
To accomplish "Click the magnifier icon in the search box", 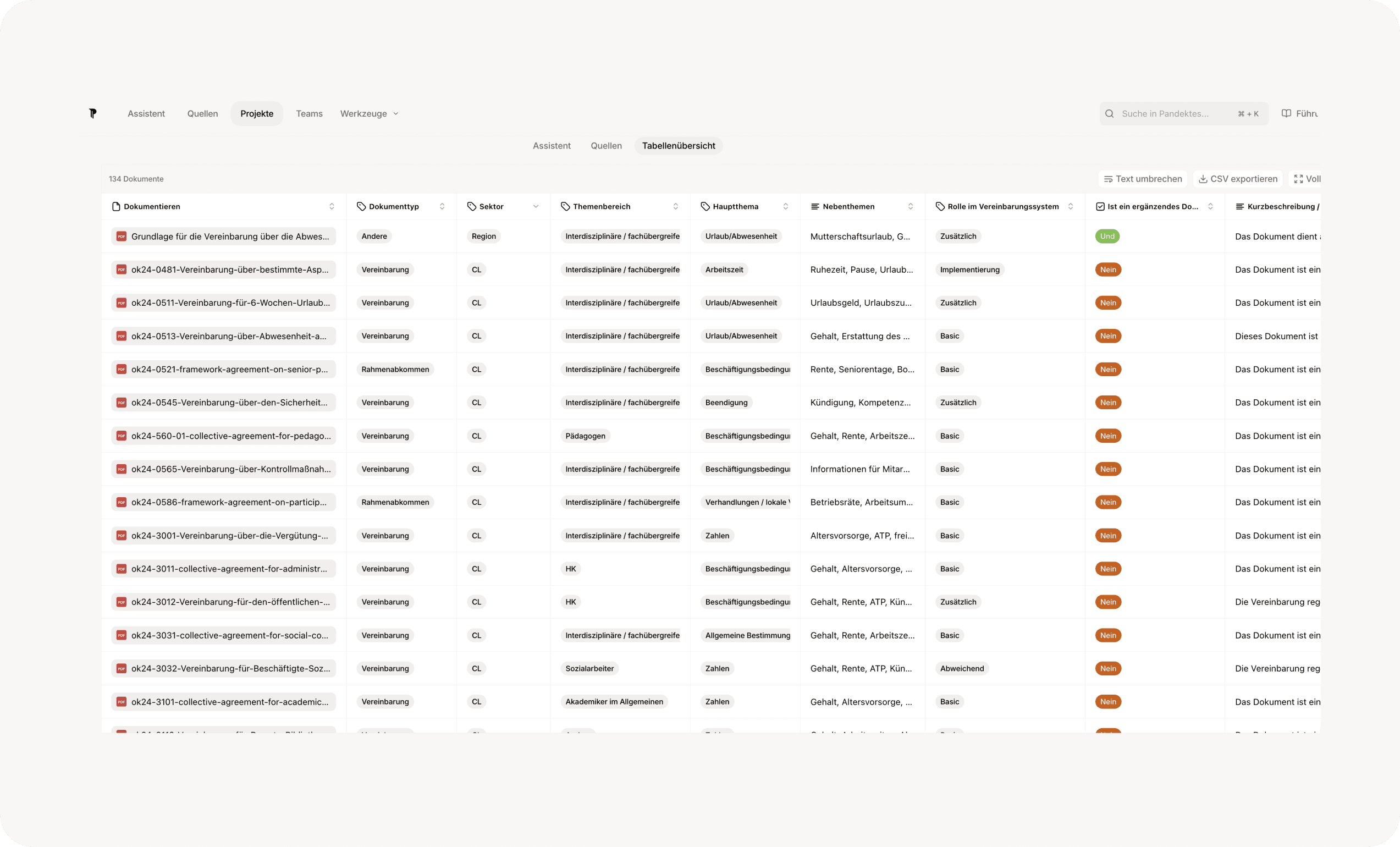I will [x=1109, y=114].
